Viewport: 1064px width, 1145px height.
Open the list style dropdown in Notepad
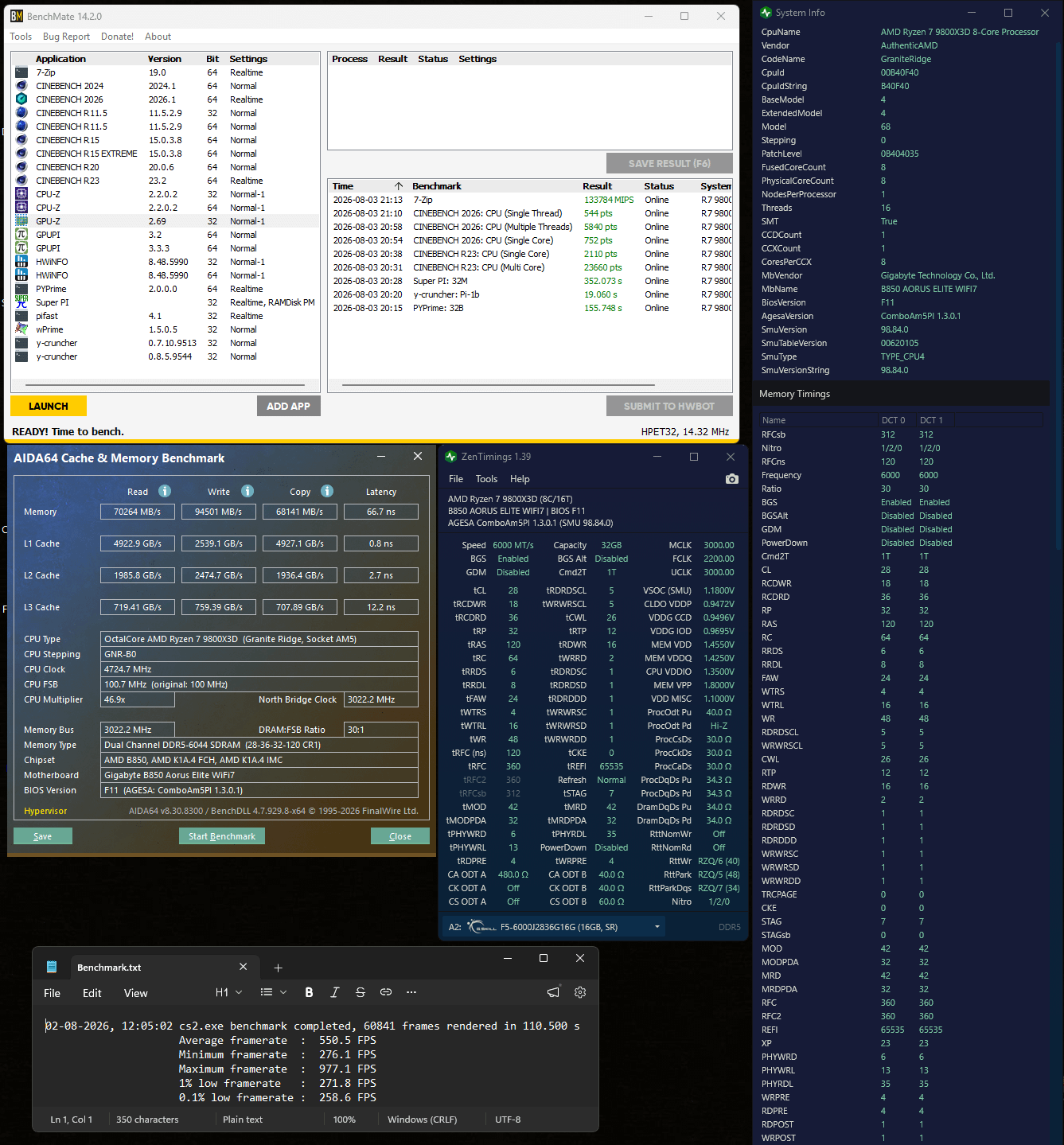(275, 992)
